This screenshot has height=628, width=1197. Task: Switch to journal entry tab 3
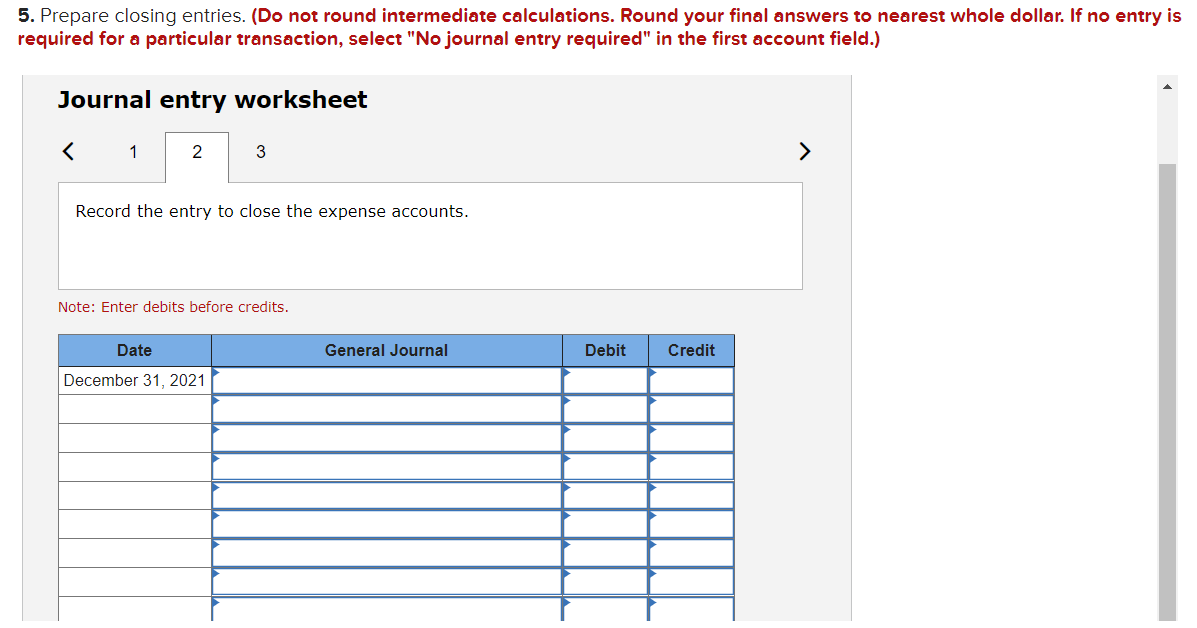point(260,151)
